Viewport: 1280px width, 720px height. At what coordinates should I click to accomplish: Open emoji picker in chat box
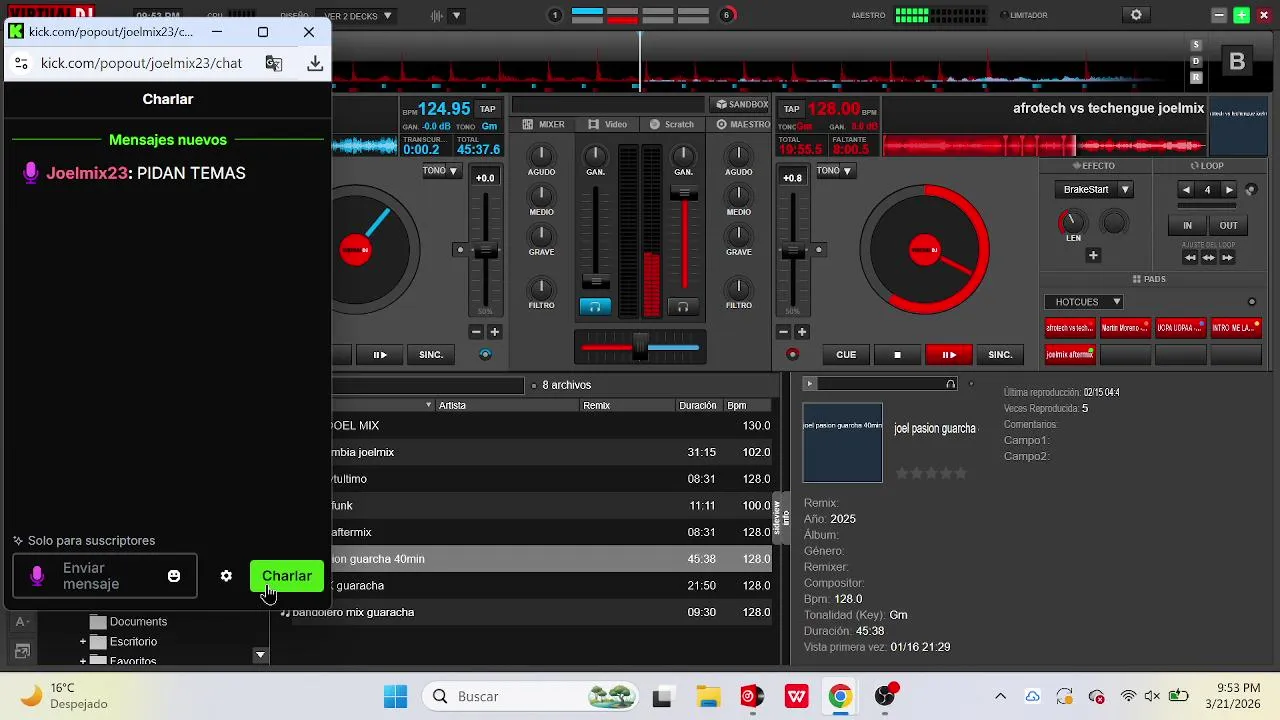click(x=174, y=576)
